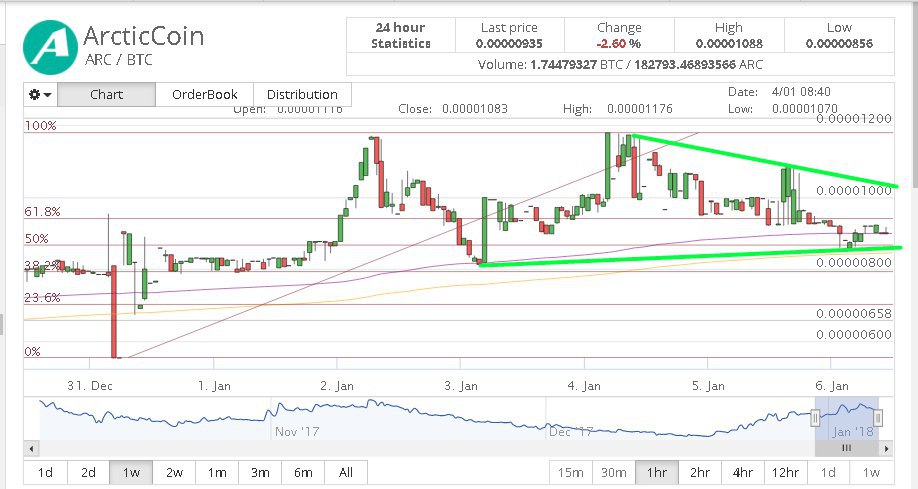Set candle interval to 4hr
The image size is (918, 489).
pos(743,473)
